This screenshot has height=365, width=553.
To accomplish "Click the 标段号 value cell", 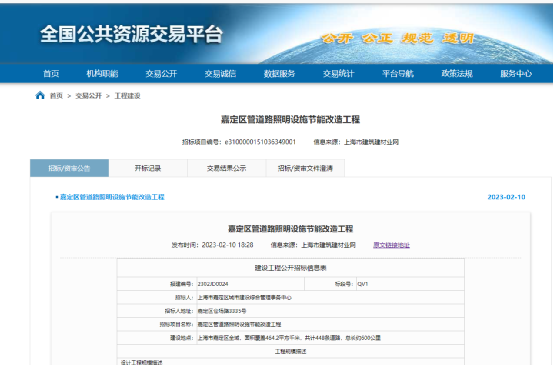I will [x=410, y=284].
